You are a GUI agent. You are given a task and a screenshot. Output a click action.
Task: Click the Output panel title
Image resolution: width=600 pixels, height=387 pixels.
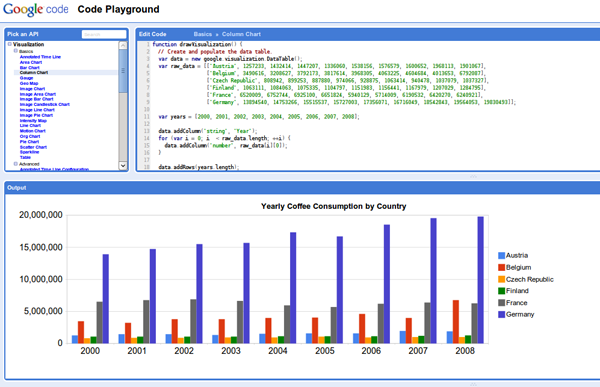click(16, 188)
